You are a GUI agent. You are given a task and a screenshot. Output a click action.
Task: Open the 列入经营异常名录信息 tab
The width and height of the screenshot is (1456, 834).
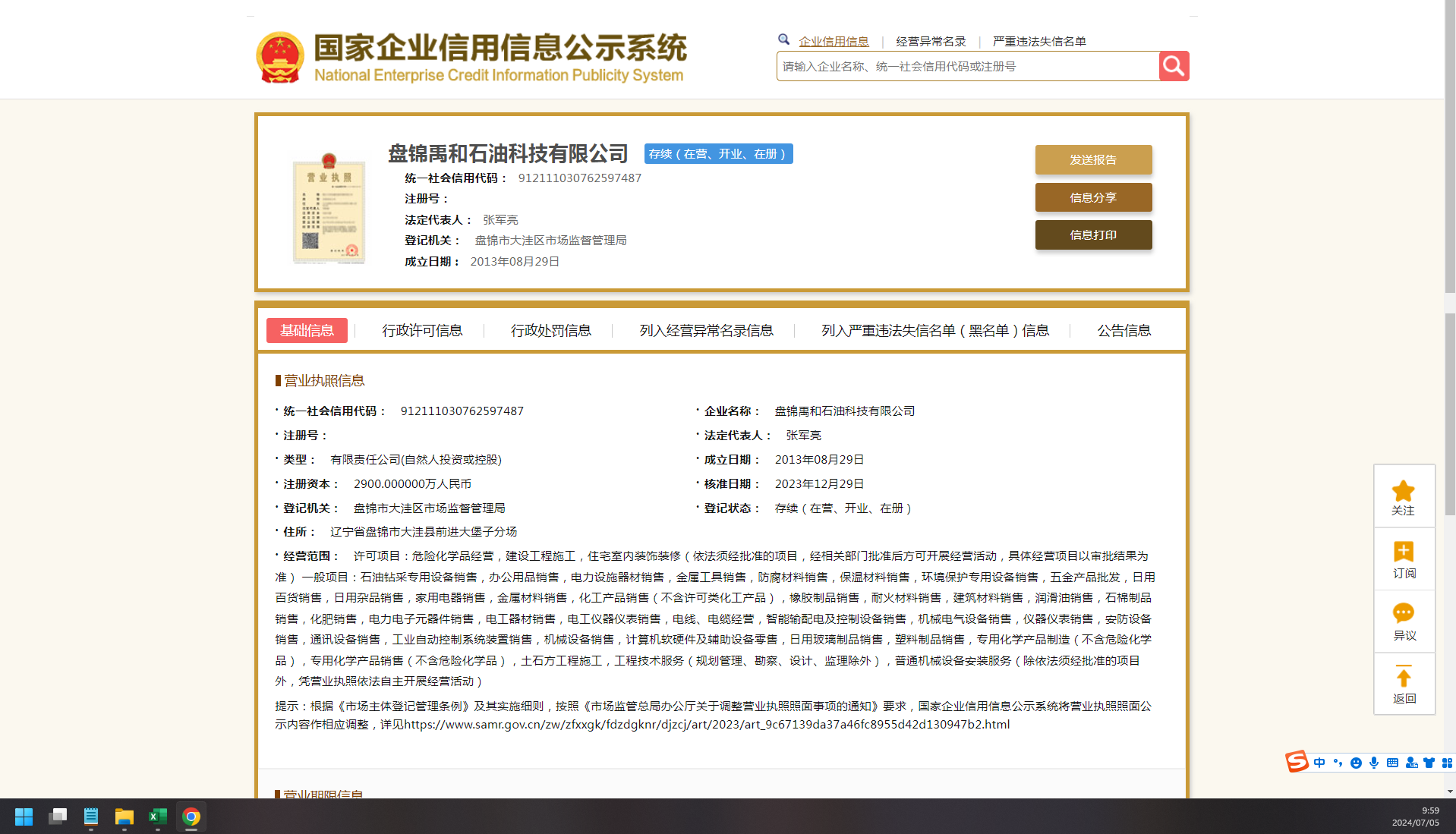(x=706, y=330)
